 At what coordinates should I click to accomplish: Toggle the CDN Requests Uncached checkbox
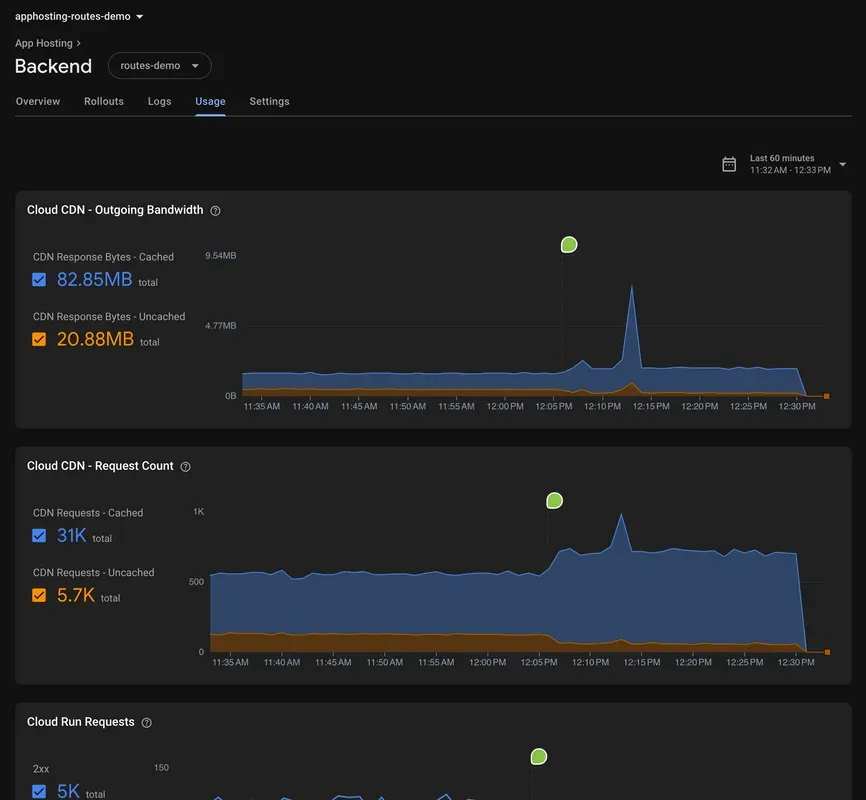point(39,595)
